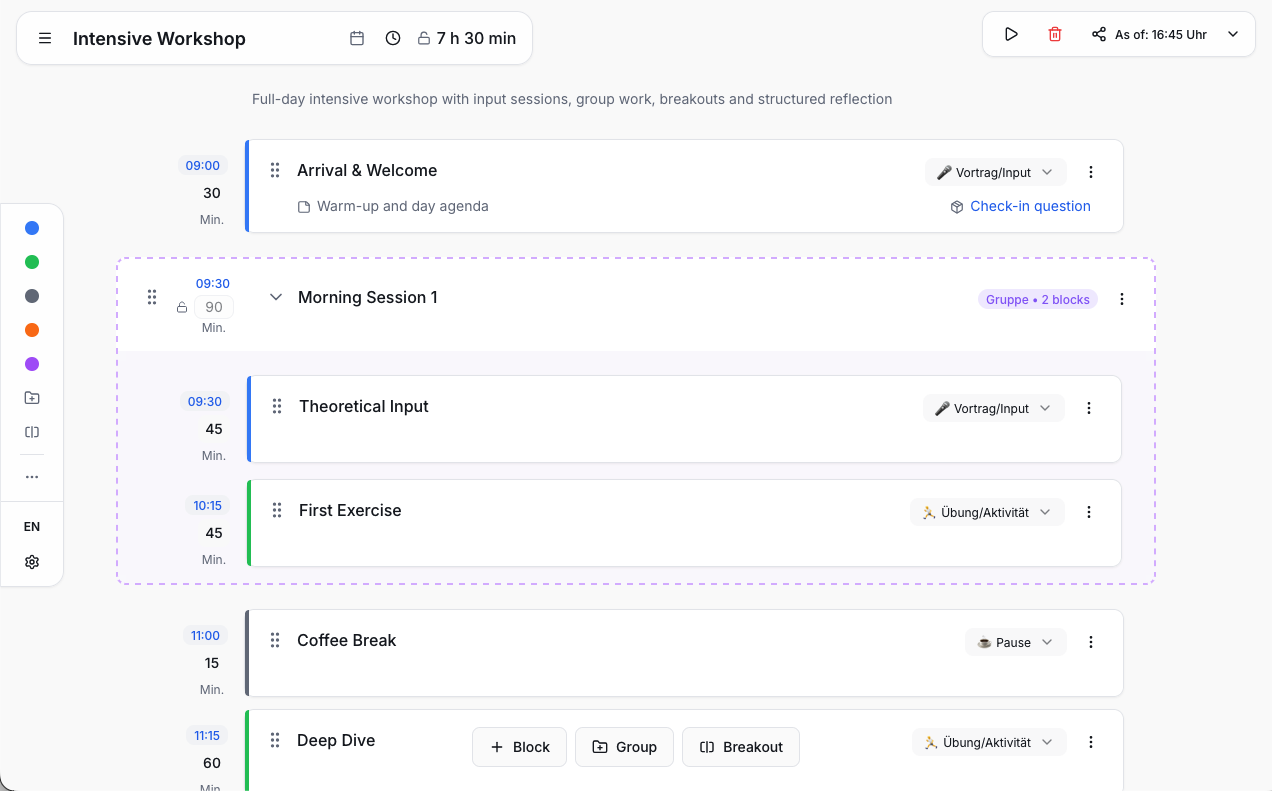1272x791 pixels.
Task: Open the Übung/Aktivität dropdown for First Exercise
Action: tap(987, 512)
